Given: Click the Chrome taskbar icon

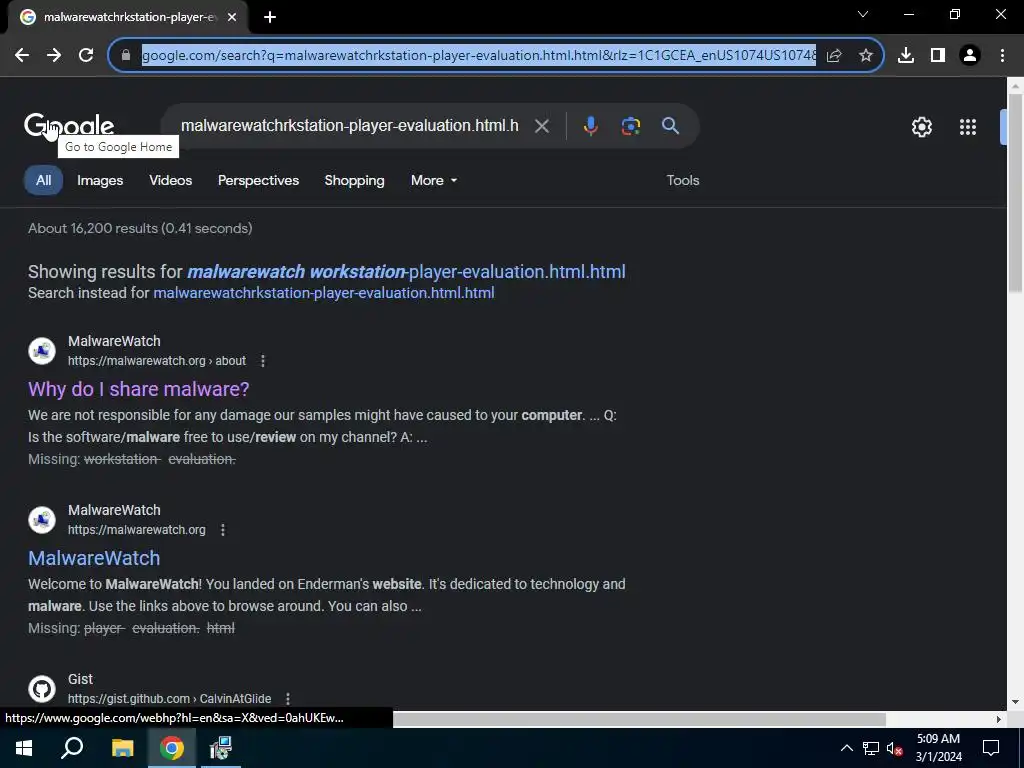Looking at the screenshot, I should point(172,748).
